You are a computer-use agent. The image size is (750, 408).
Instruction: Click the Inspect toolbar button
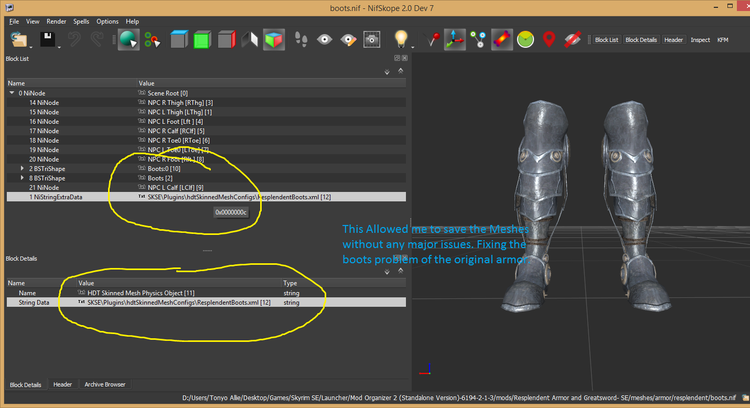coord(700,40)
